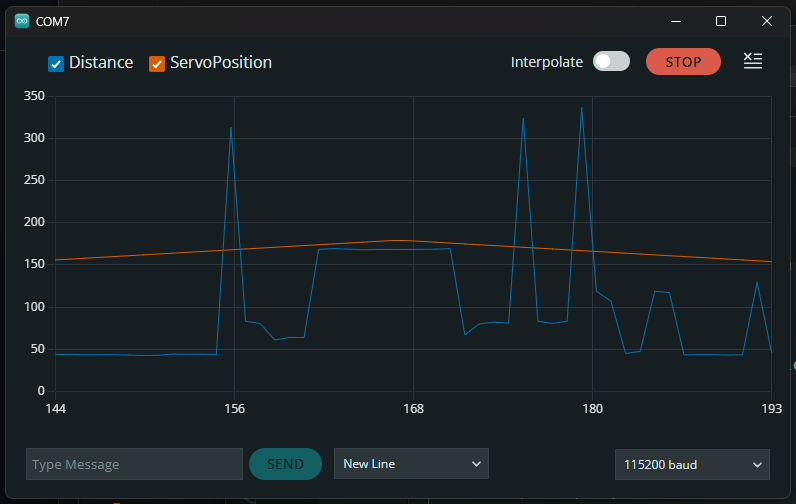Click the 156 x-axis label

(235, 409)
